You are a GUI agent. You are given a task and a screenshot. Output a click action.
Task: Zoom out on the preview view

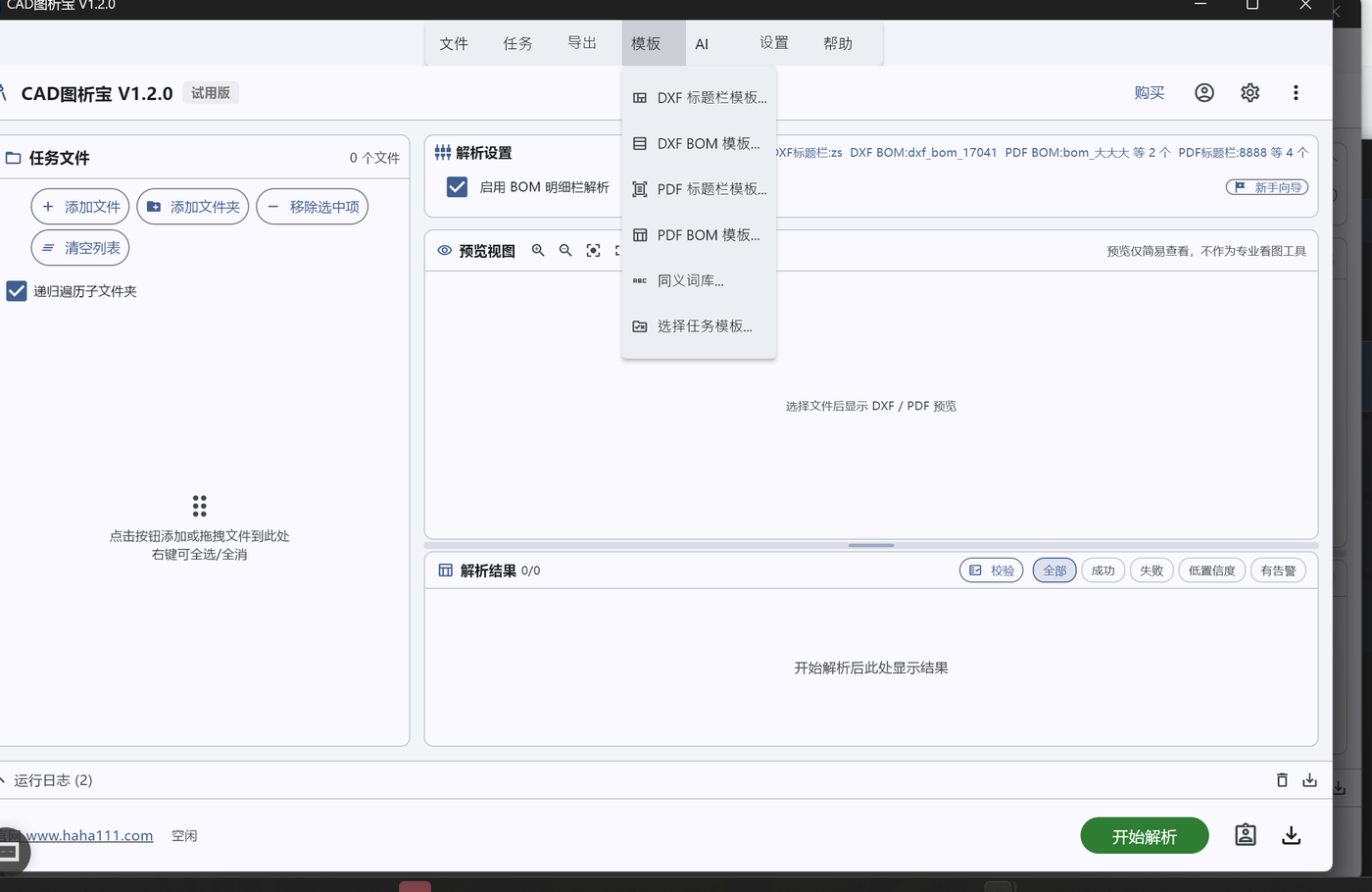(565, 251)
